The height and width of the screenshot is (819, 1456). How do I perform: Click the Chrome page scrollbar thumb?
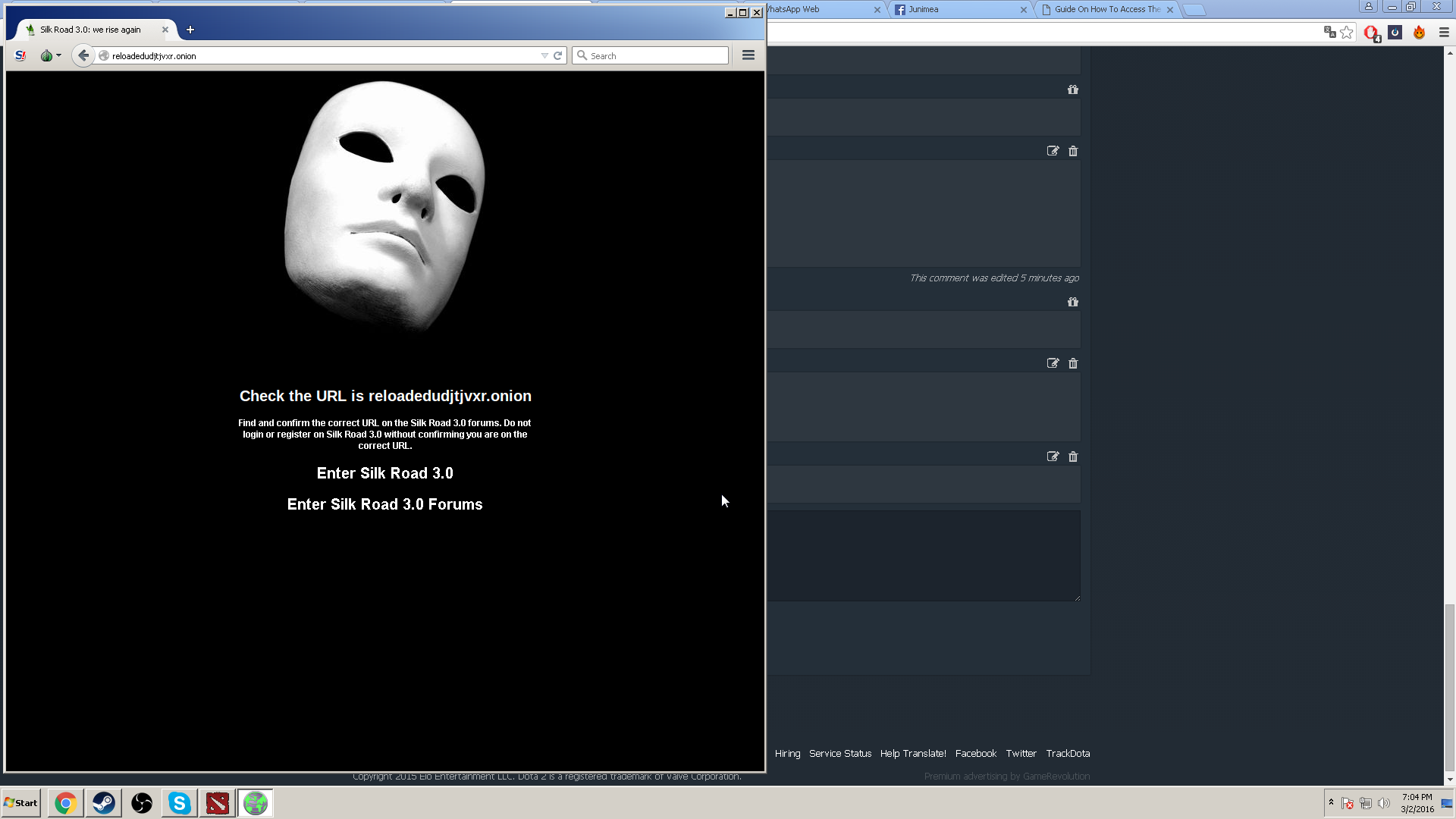pos(1450,687)
